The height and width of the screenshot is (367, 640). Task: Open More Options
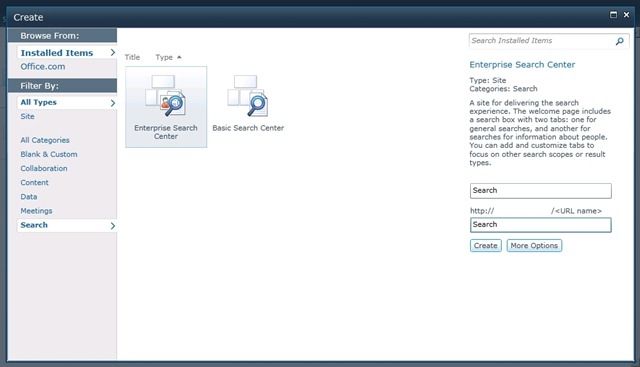[534, 246]
